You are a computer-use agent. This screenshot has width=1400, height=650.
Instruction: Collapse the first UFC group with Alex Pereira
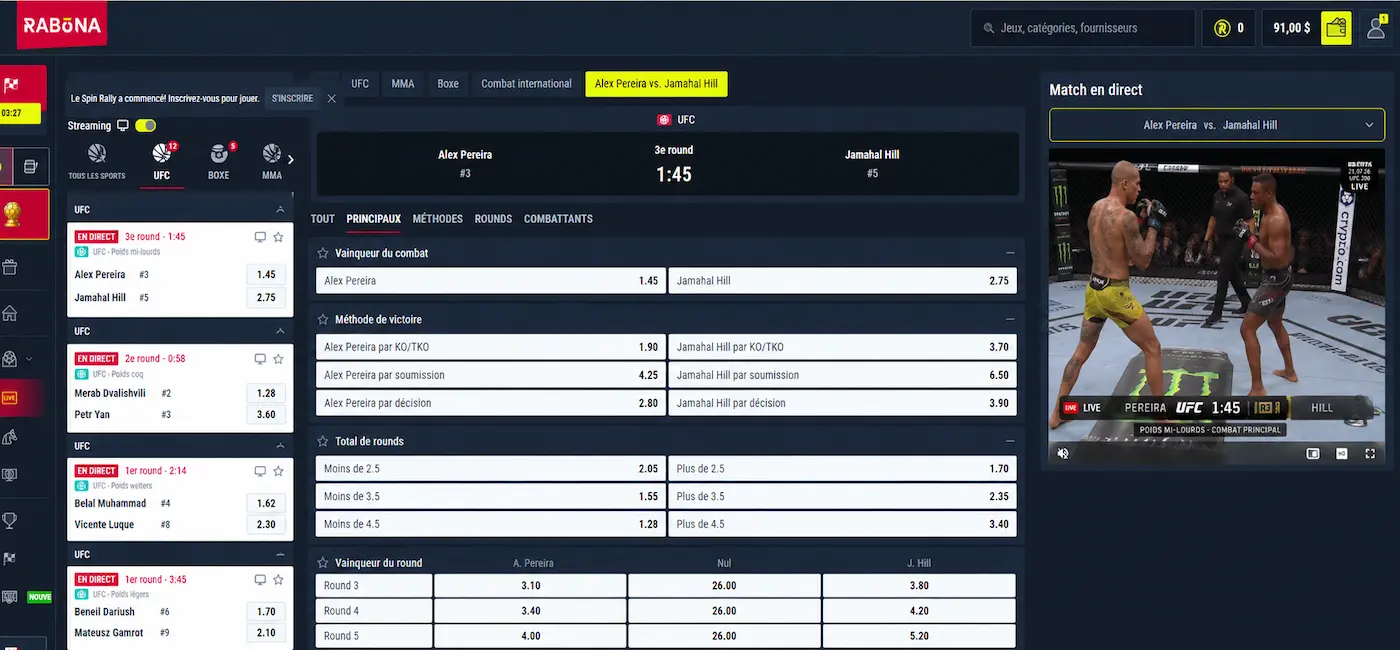pyautogui.click(x=280, y=209)
